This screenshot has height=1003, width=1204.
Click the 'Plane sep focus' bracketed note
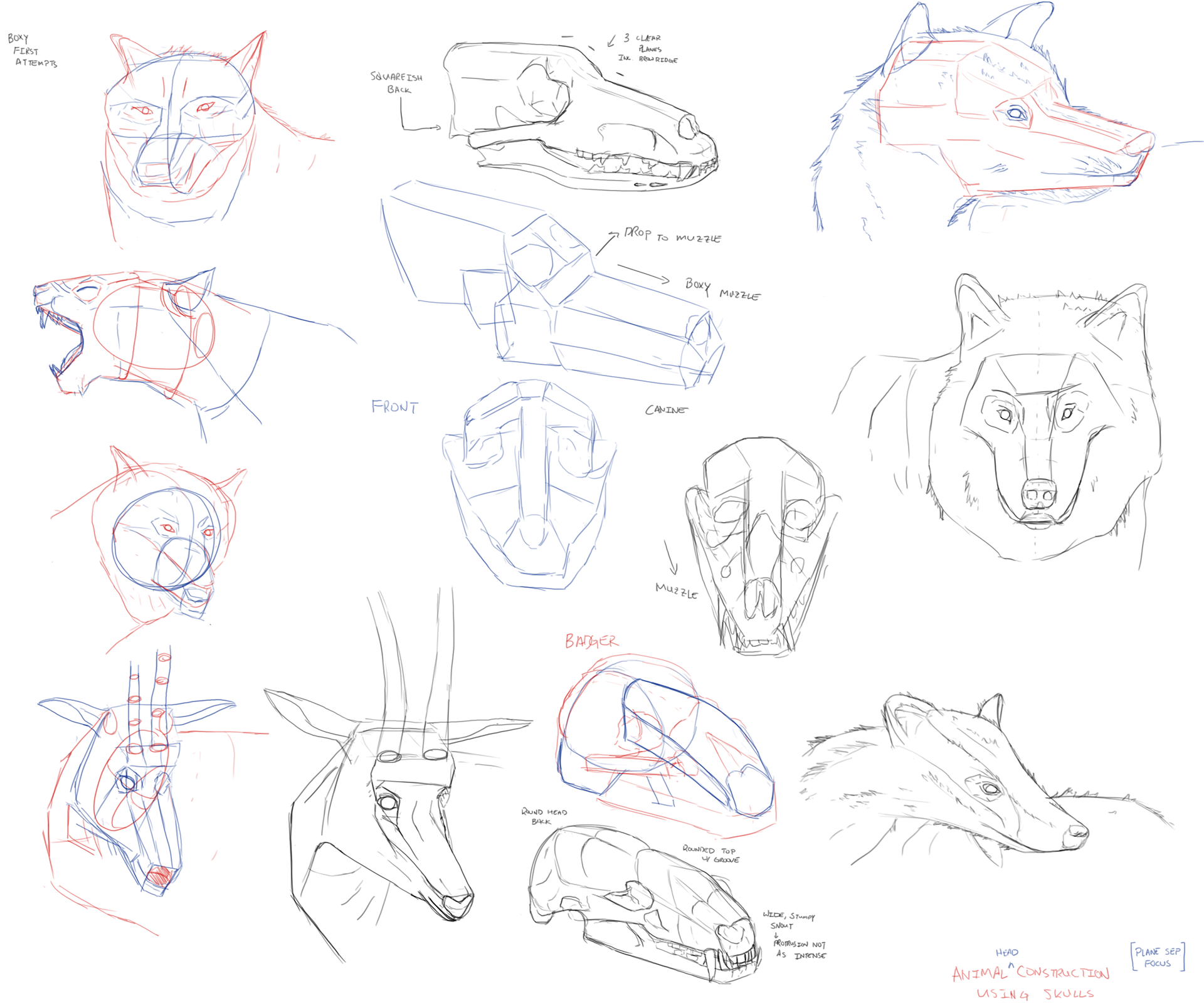1158,957
